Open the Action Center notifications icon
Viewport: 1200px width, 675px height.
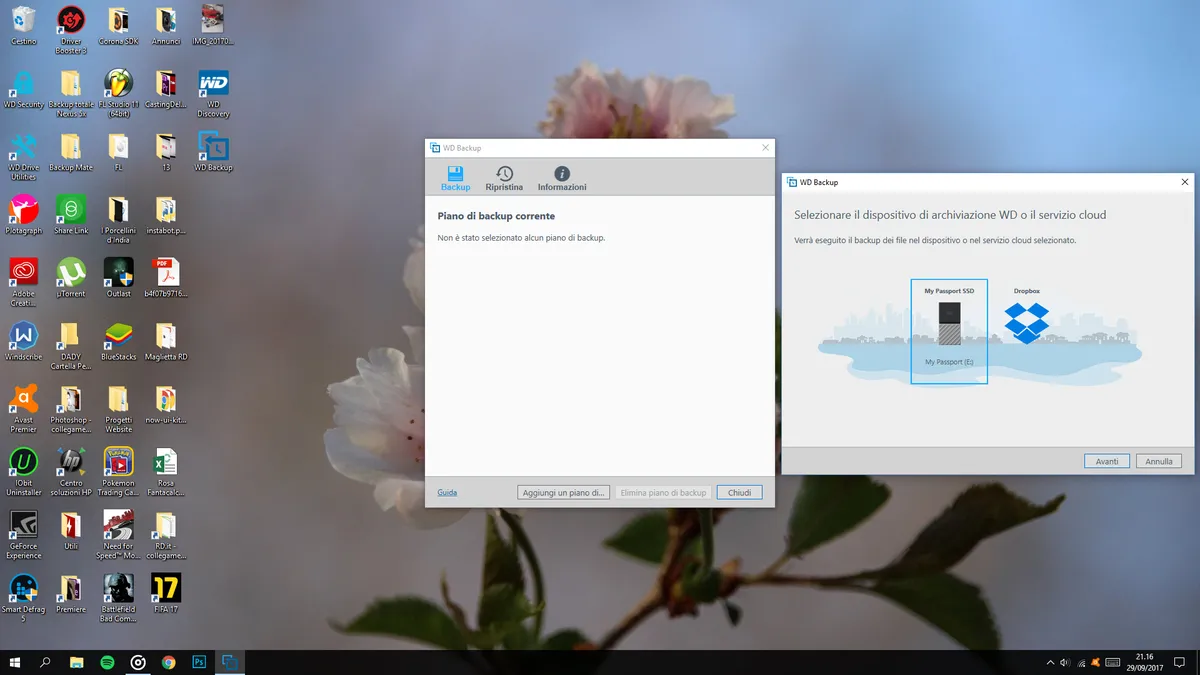coord(1180,662)
